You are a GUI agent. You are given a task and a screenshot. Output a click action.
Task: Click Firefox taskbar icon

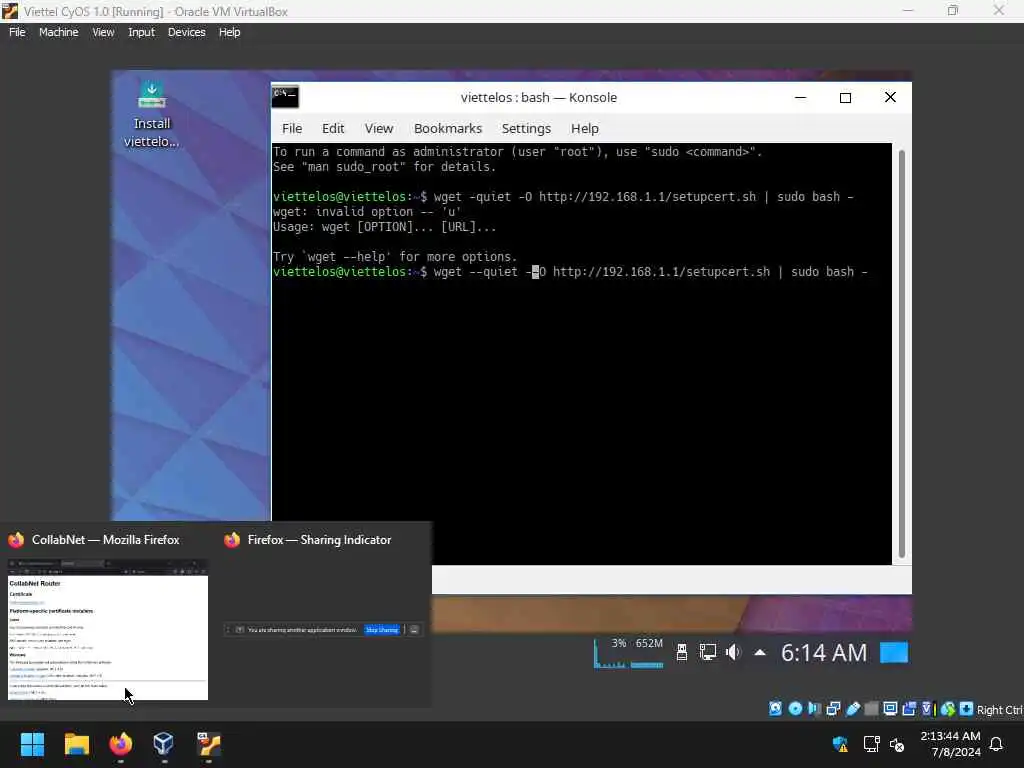120,744
